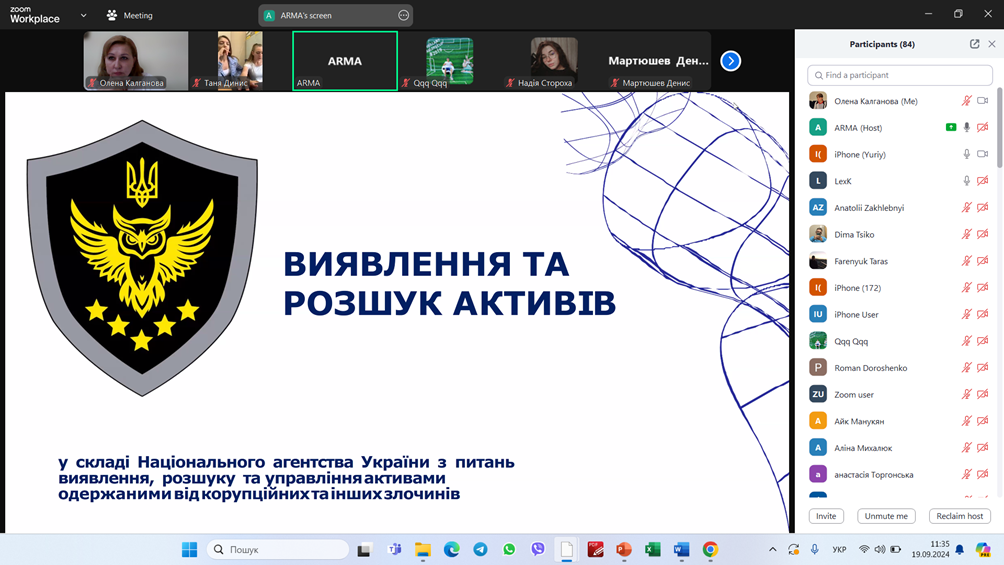The height and width of the screenshot is (565, 1004).
Task: Click the ARMA's screen share indicator
Action: click(336, 15)
